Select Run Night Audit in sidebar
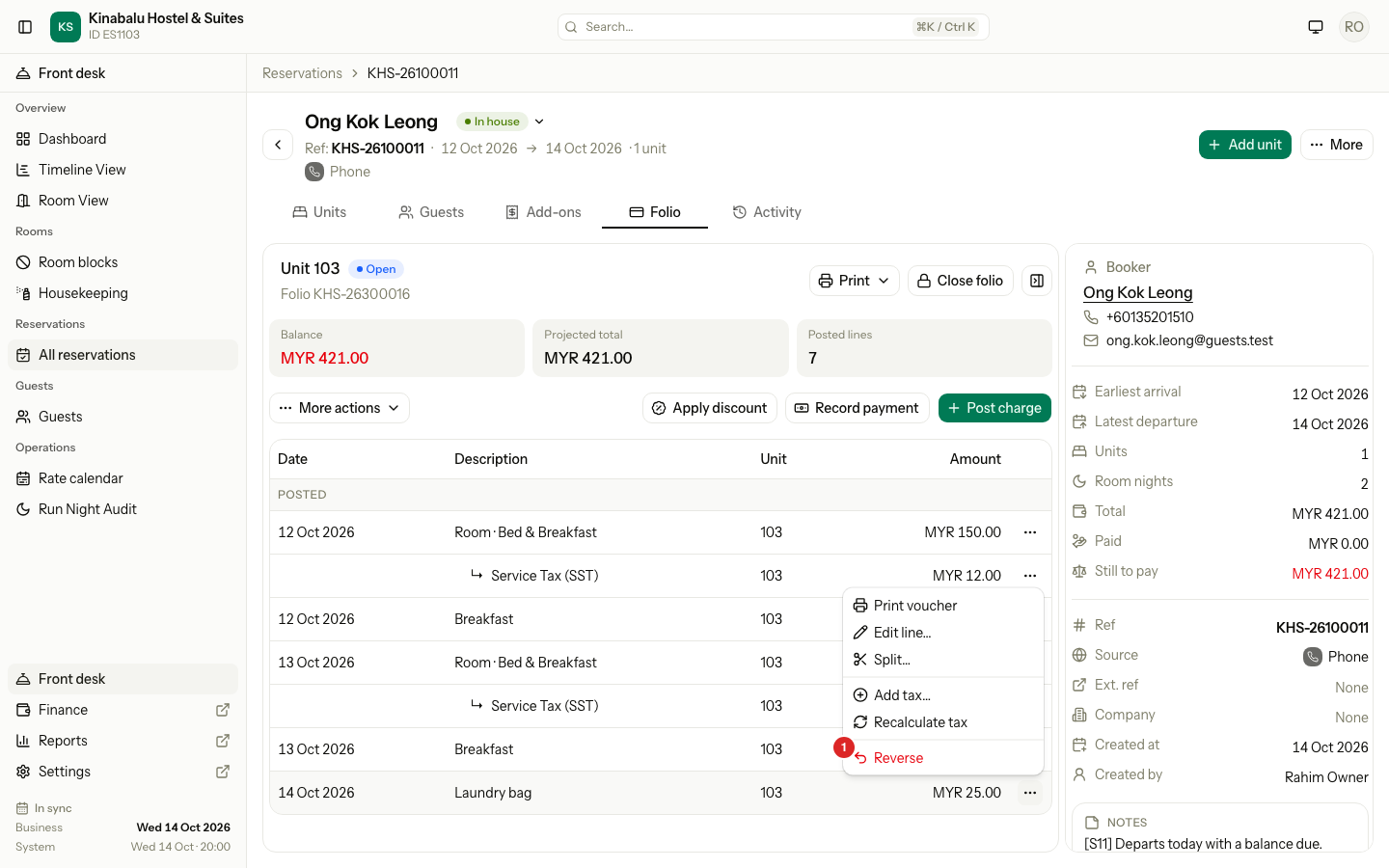 pyautogui.click(x=123, y=509)
